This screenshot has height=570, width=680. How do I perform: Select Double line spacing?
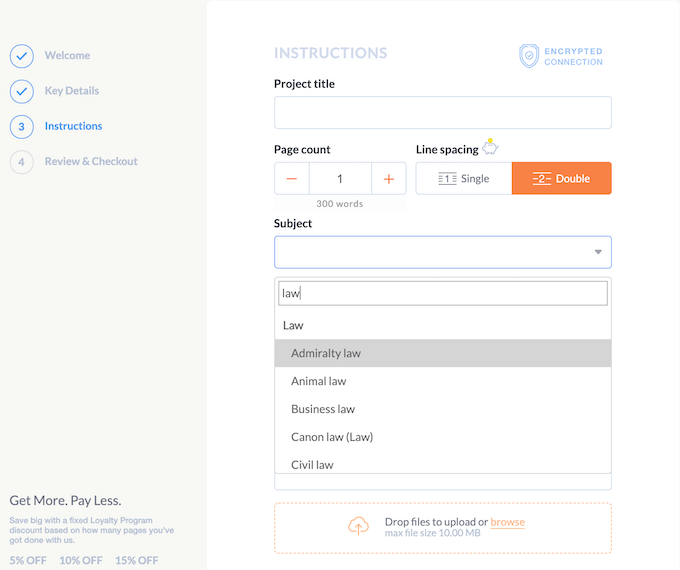click(x=561, y=179)
